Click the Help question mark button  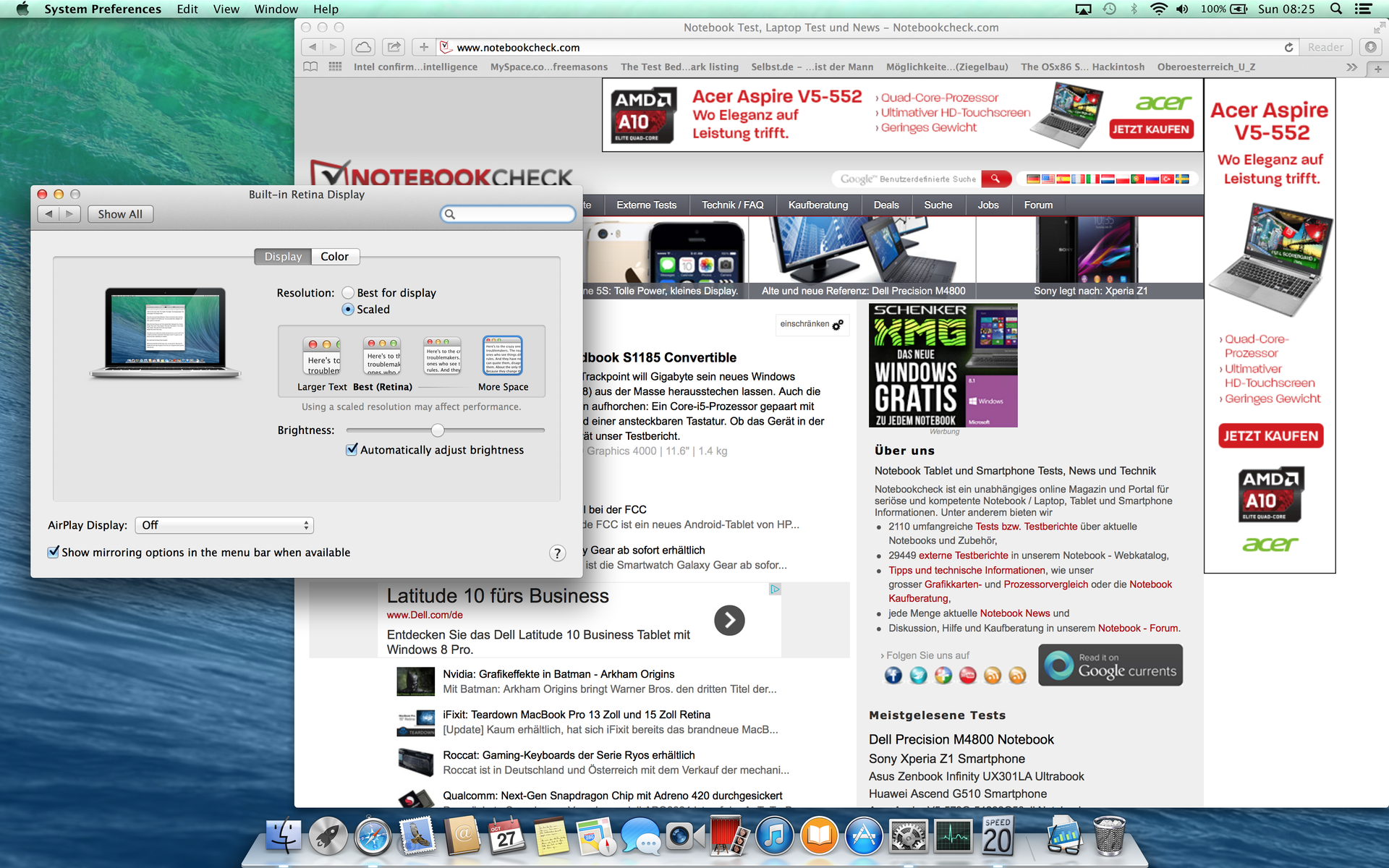click(556, 553)
